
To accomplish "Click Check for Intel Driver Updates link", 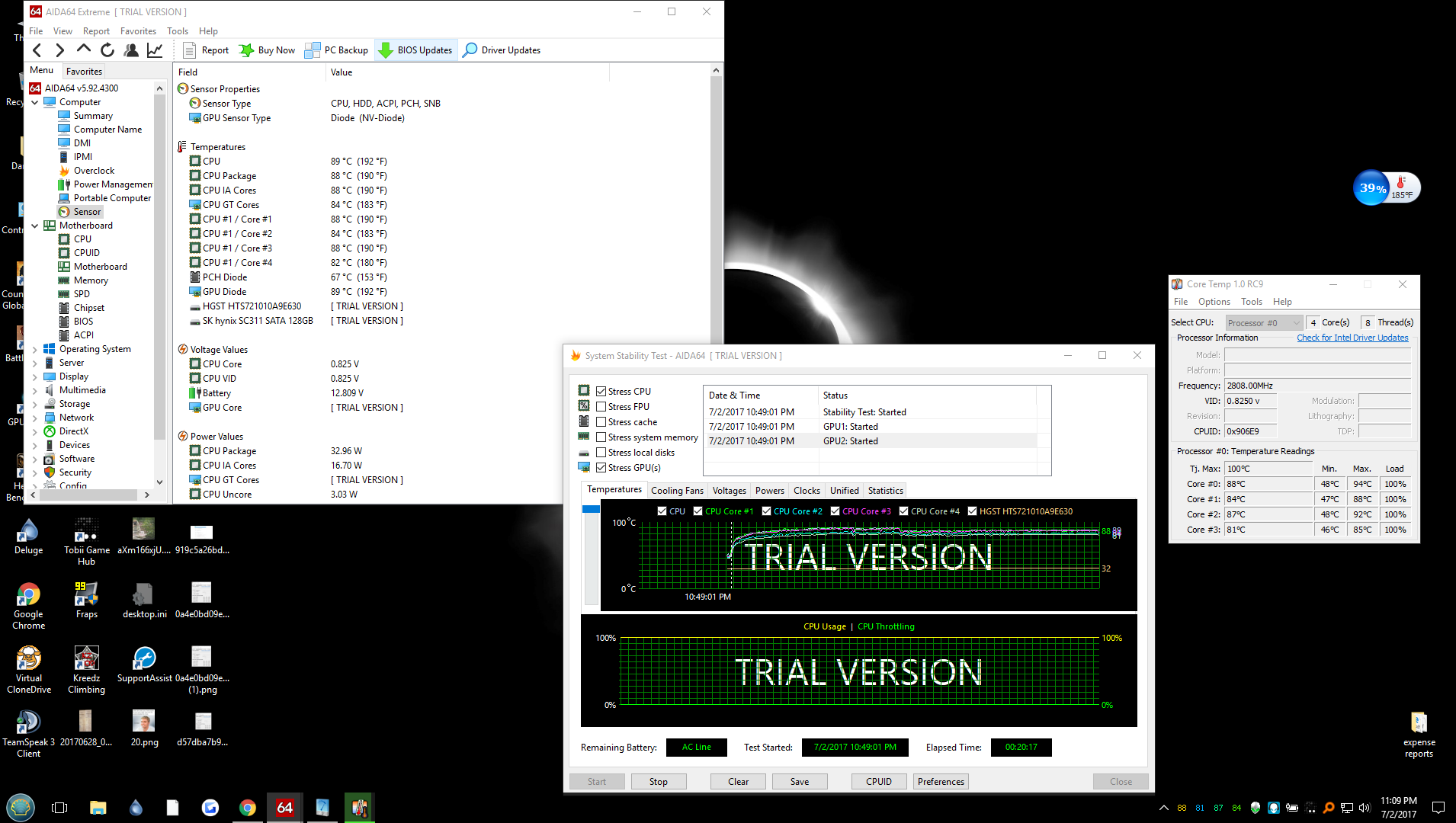I will (1352, 338).
